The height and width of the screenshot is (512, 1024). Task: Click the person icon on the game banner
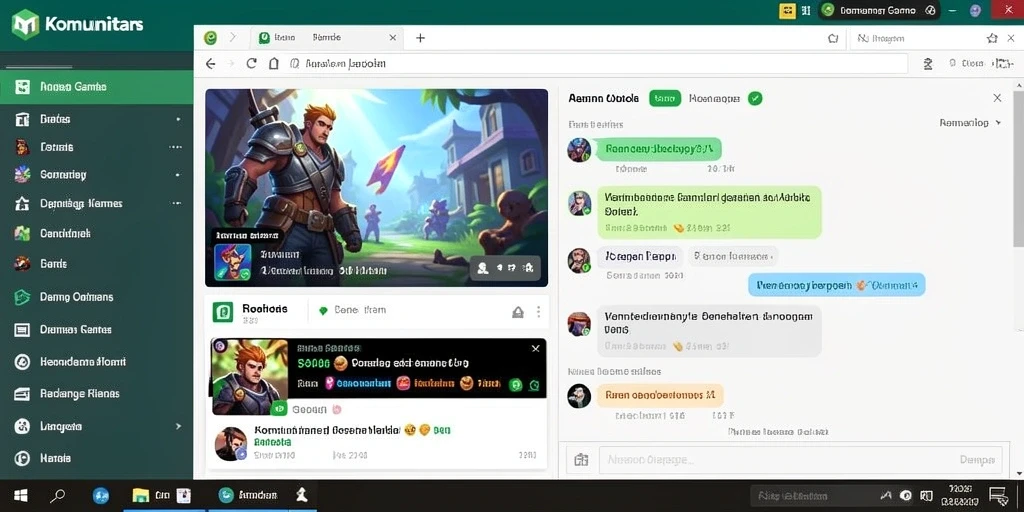[x=483, y=268]
